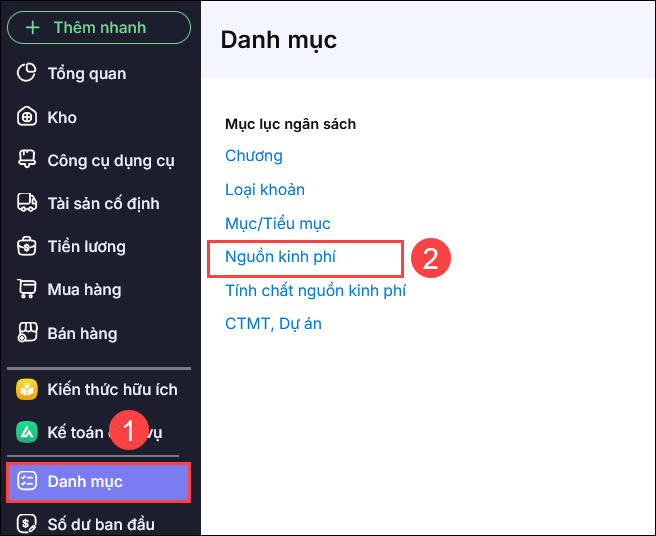The height and width of the screenshot is (536, 656).
Task: Click the Tiền lương briefcase icon
Action: [x=27, y=246]
